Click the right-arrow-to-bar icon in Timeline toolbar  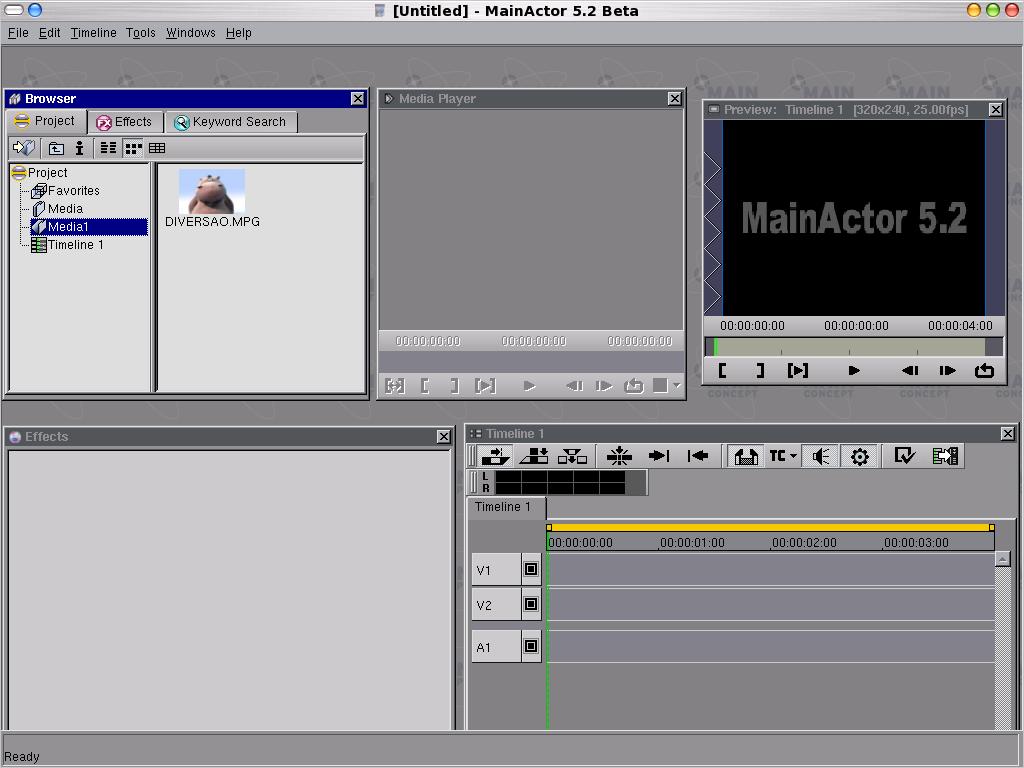click(x=658, y=456)
